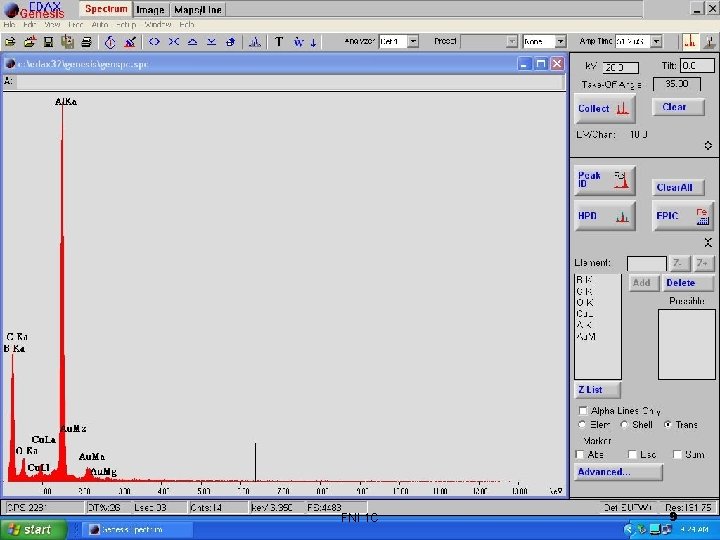This screenshot has height=540, width=720.
Task: Click the Windows Start button
Action: point(33,529)
